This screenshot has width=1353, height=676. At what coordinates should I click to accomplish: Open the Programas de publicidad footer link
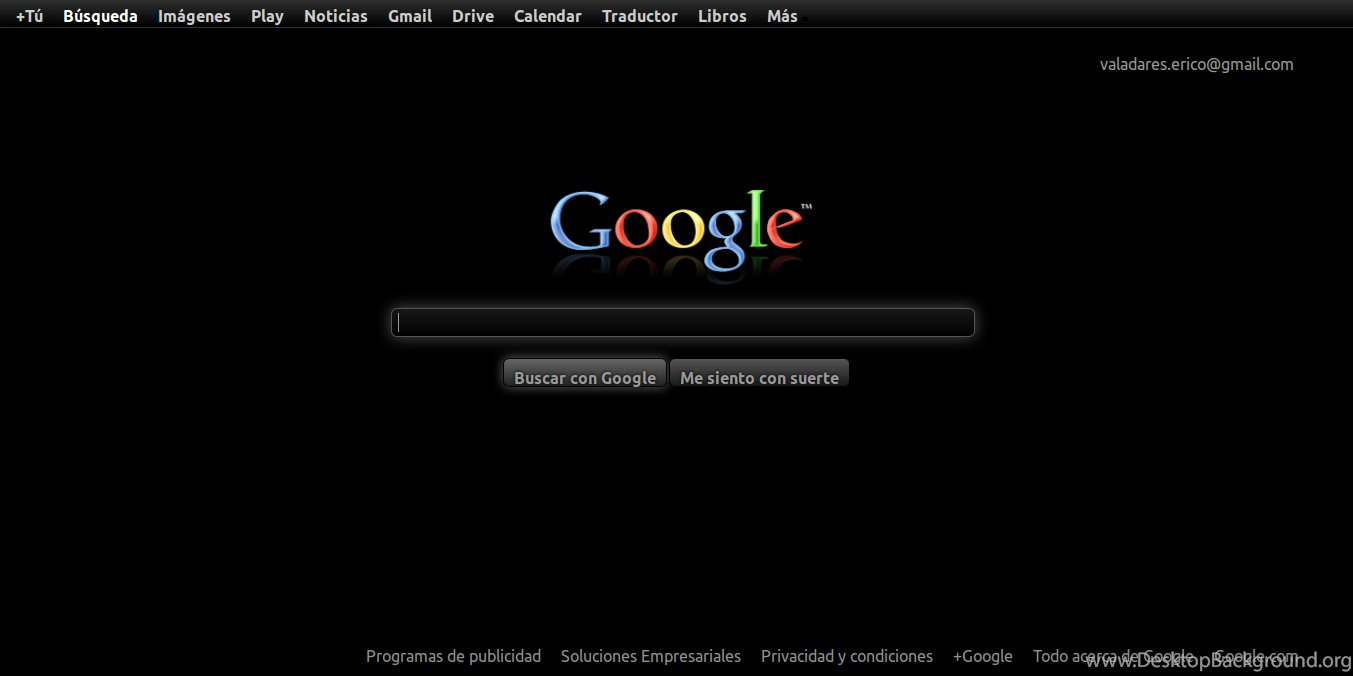[453, 656]
